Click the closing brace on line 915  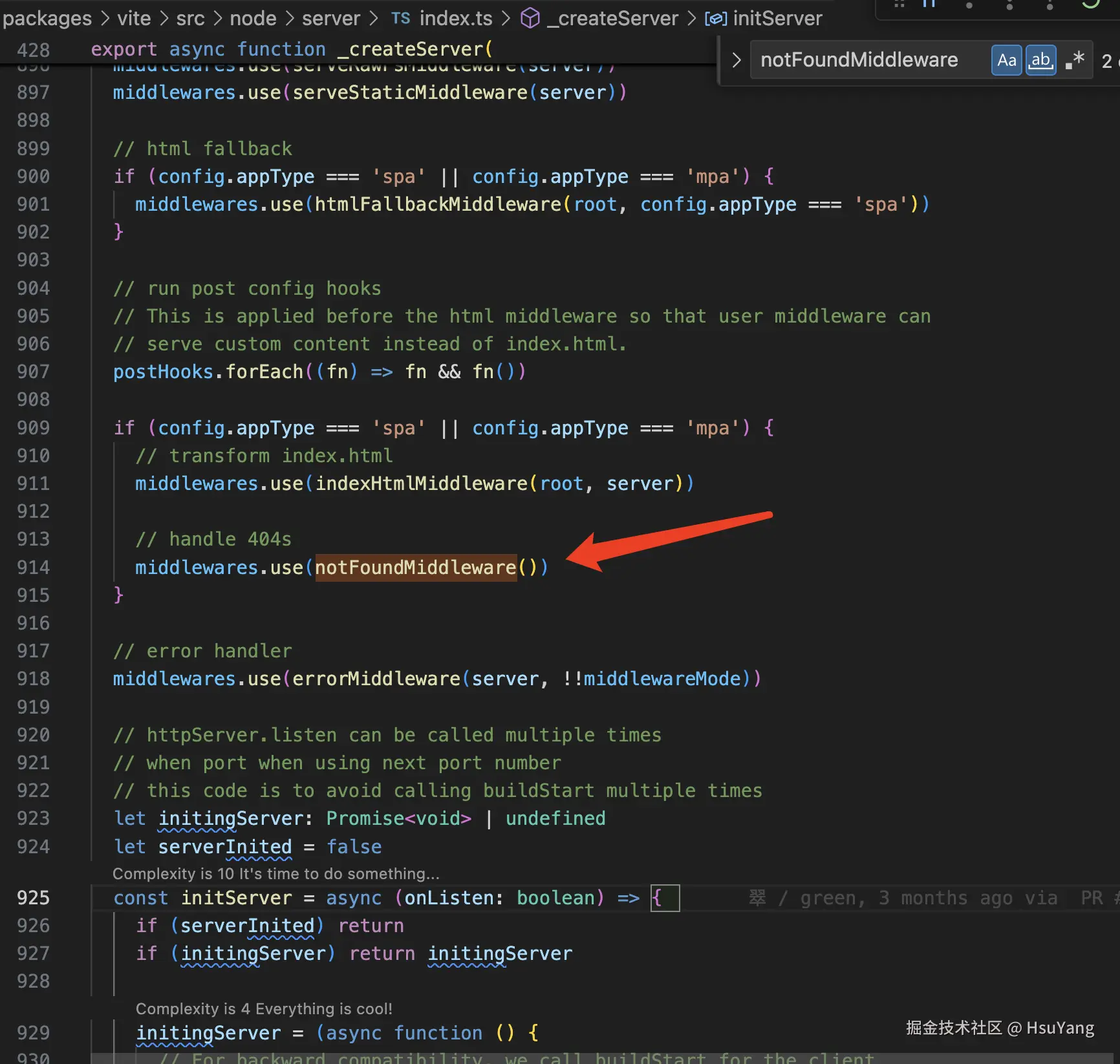[x=118, y=595]
